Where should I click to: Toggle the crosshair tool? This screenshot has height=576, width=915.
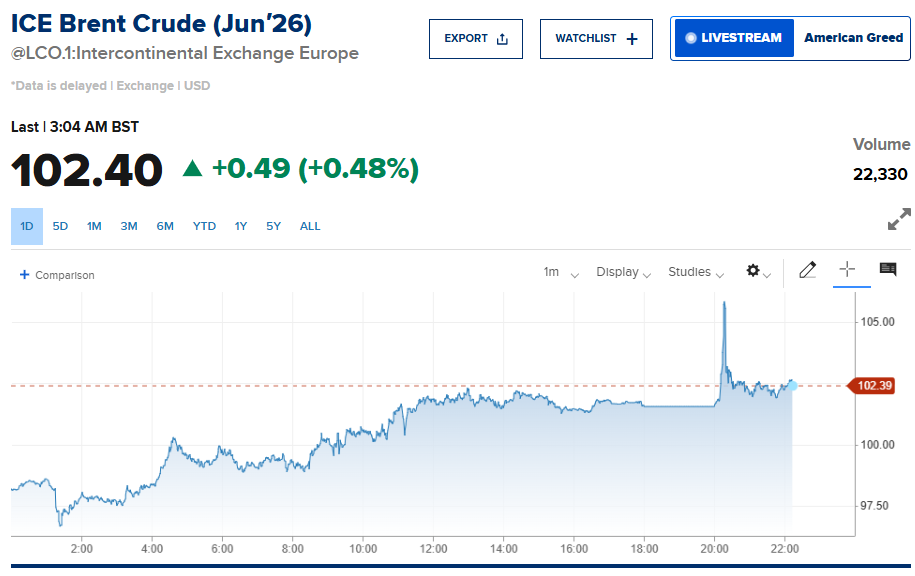(x=847, y=270)
